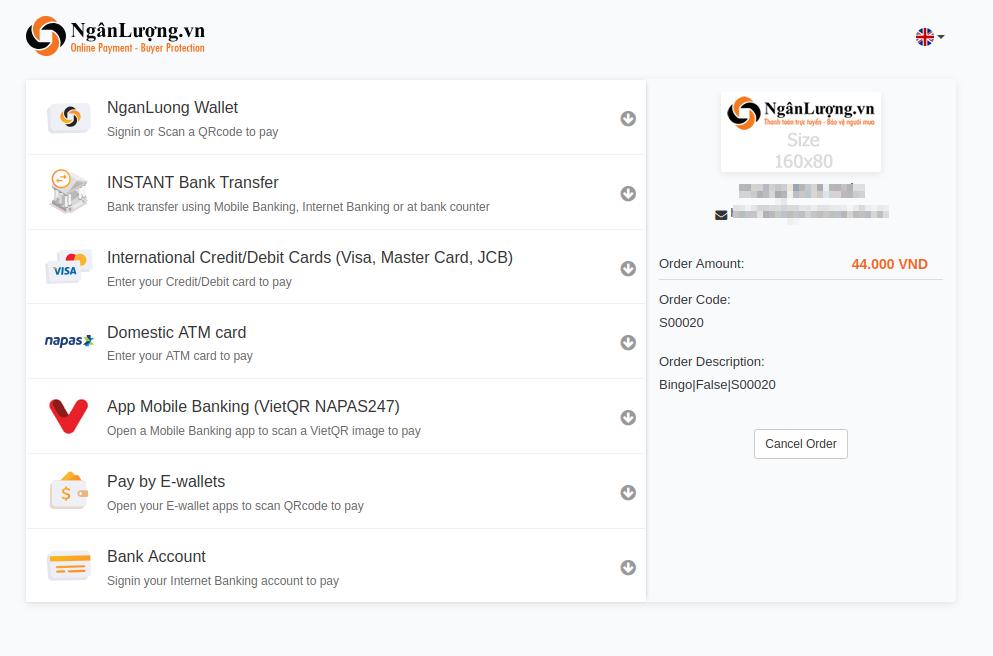This screenshot has height=656, width=993.
Task: Click the Bank Account card icon
Action: coord(69,565)
